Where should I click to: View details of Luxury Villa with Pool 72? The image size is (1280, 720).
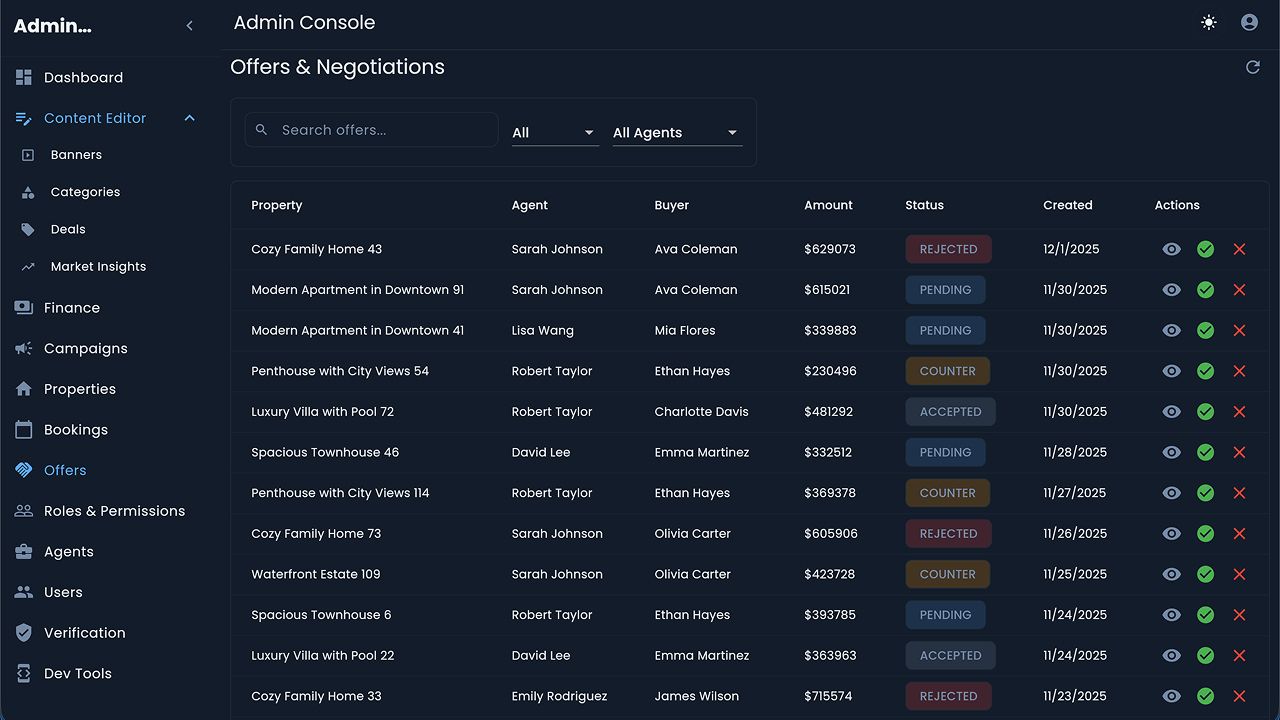(x=1171, y=412)
